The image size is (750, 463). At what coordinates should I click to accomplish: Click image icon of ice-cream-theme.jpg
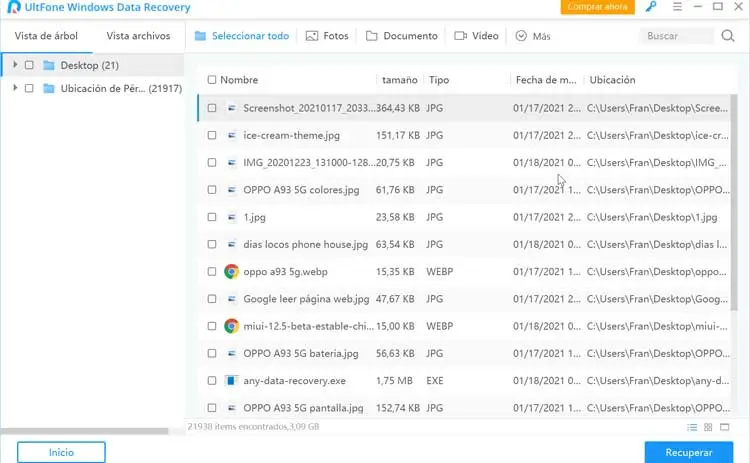tap(232, 135)
